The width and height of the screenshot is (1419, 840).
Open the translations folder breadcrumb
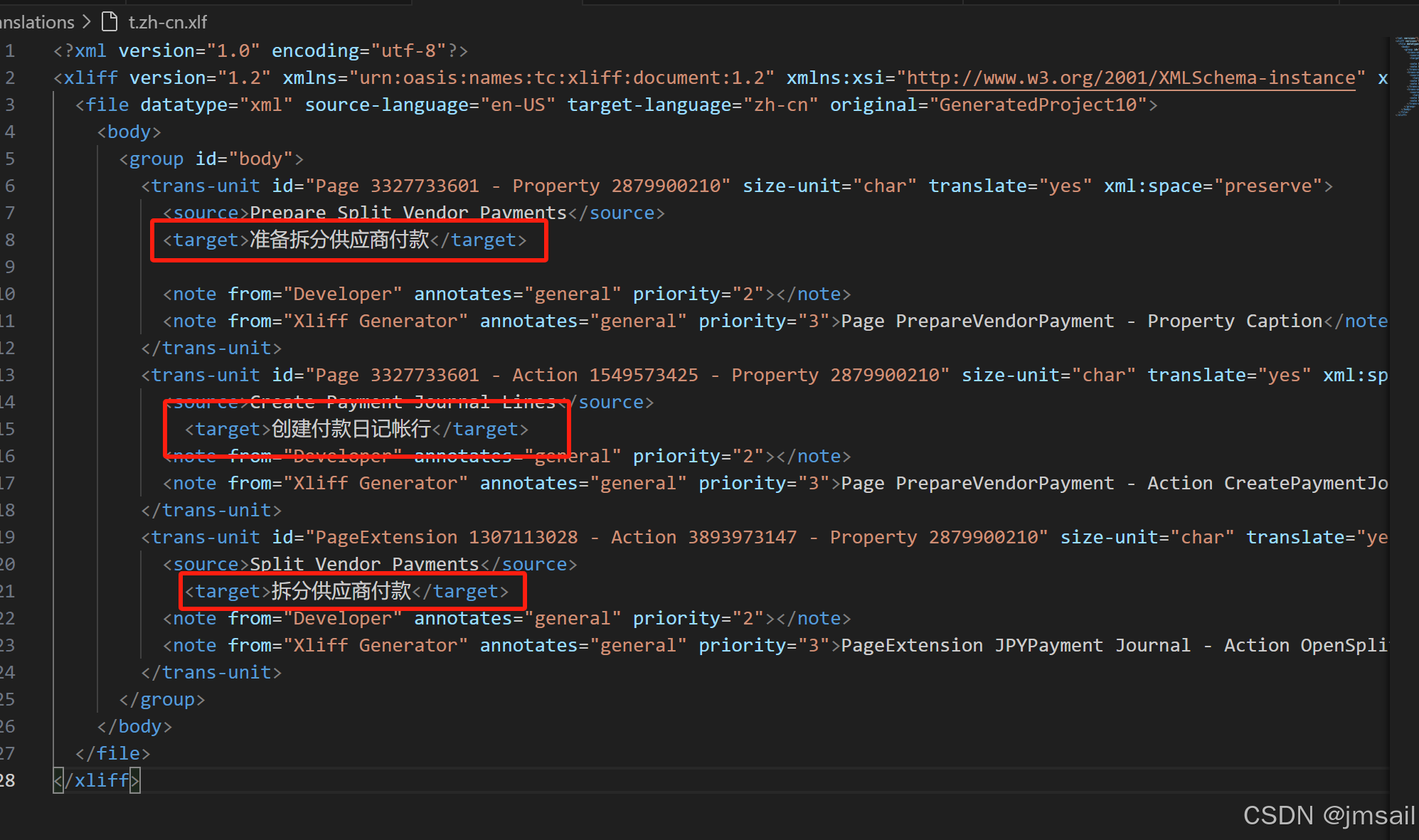point(37,22)
